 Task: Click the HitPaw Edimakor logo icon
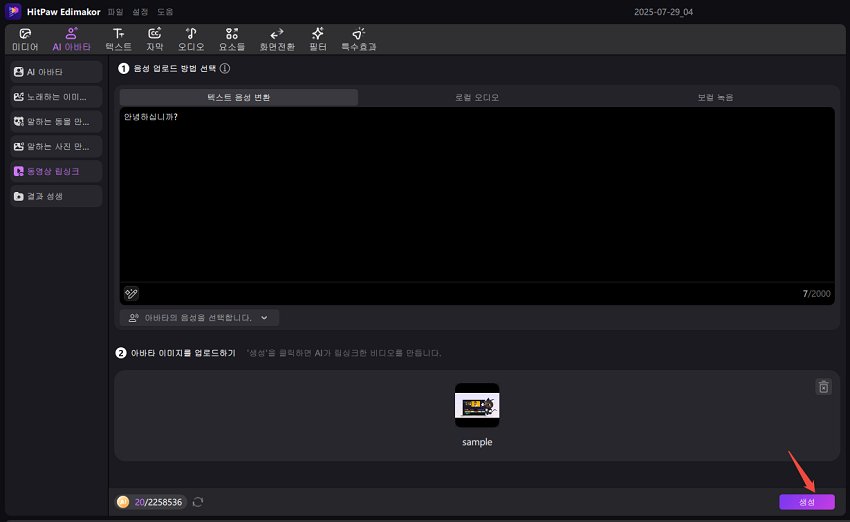tap(13, 11)
